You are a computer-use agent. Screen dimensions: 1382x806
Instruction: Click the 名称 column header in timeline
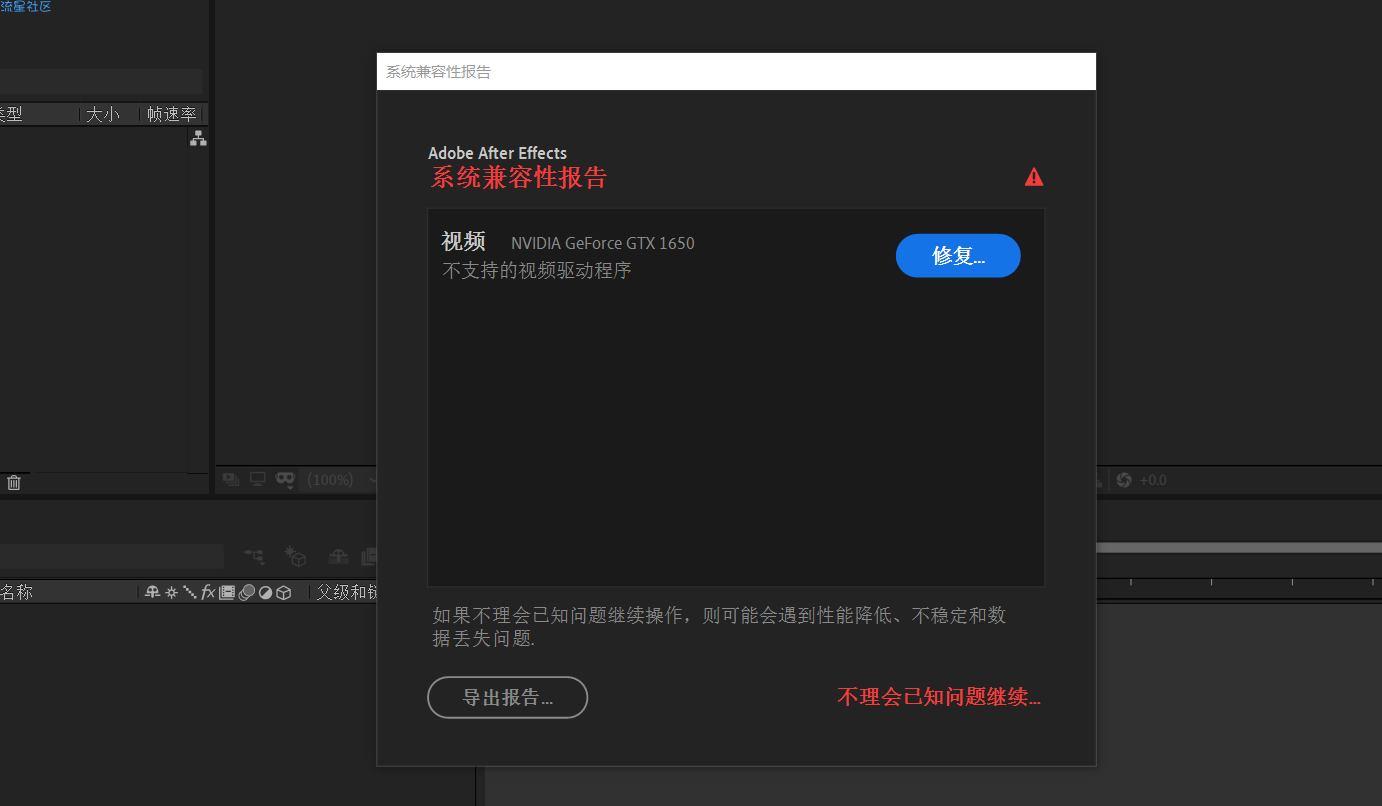17,592
